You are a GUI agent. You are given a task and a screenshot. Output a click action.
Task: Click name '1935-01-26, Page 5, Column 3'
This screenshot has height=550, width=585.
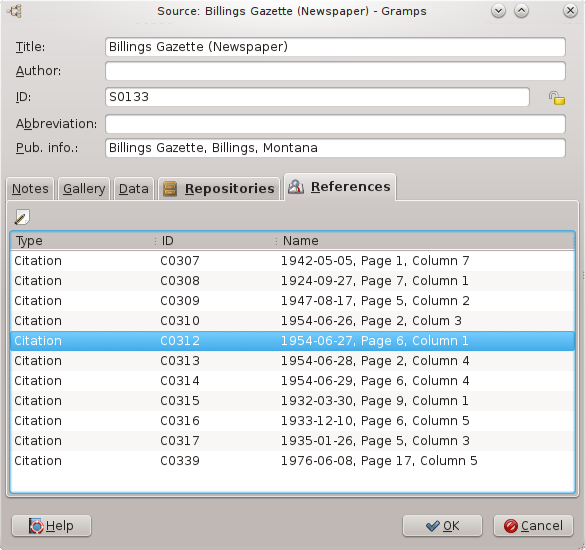pyautogui.click(x=375, y=441)
